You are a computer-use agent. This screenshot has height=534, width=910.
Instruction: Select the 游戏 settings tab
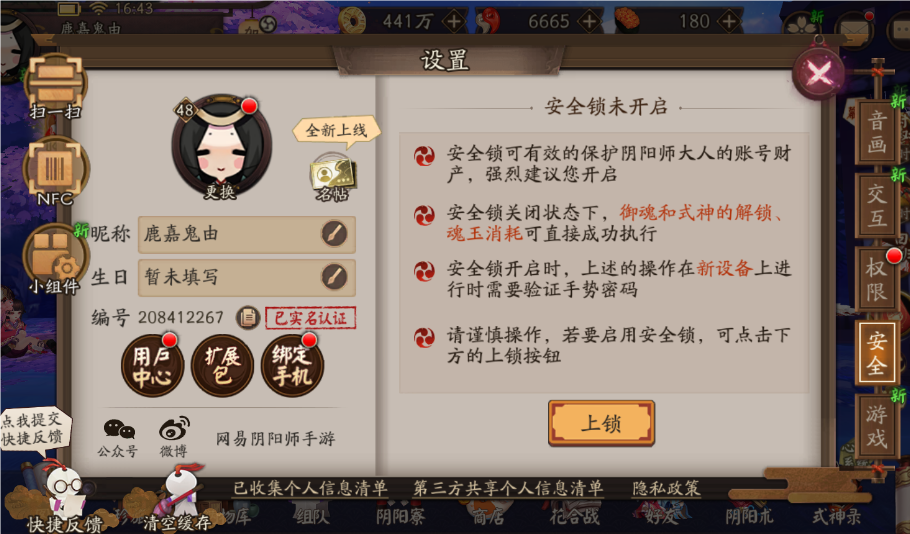876,425
